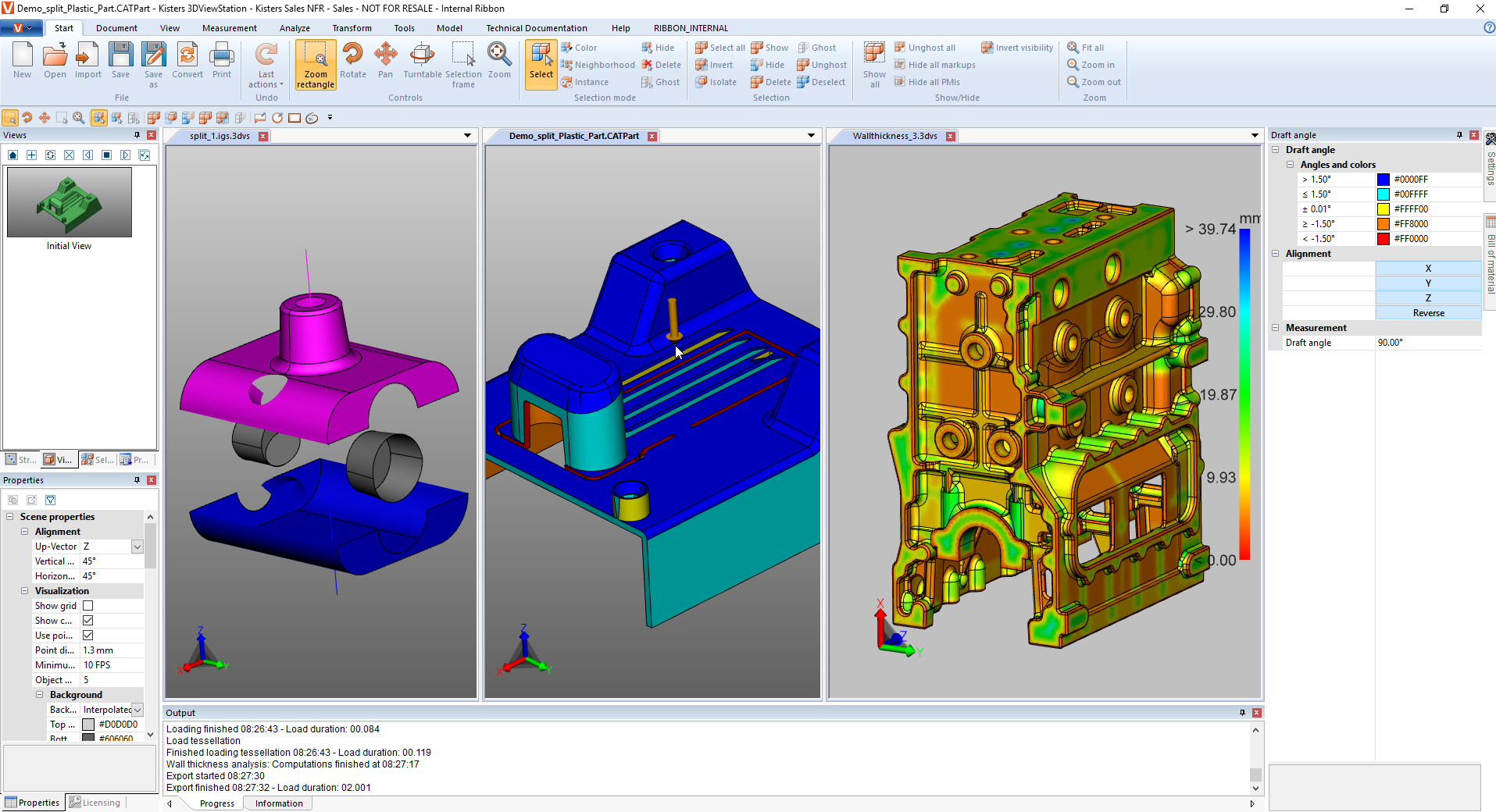Open the Measurement ribbon tab

[229, 28]
